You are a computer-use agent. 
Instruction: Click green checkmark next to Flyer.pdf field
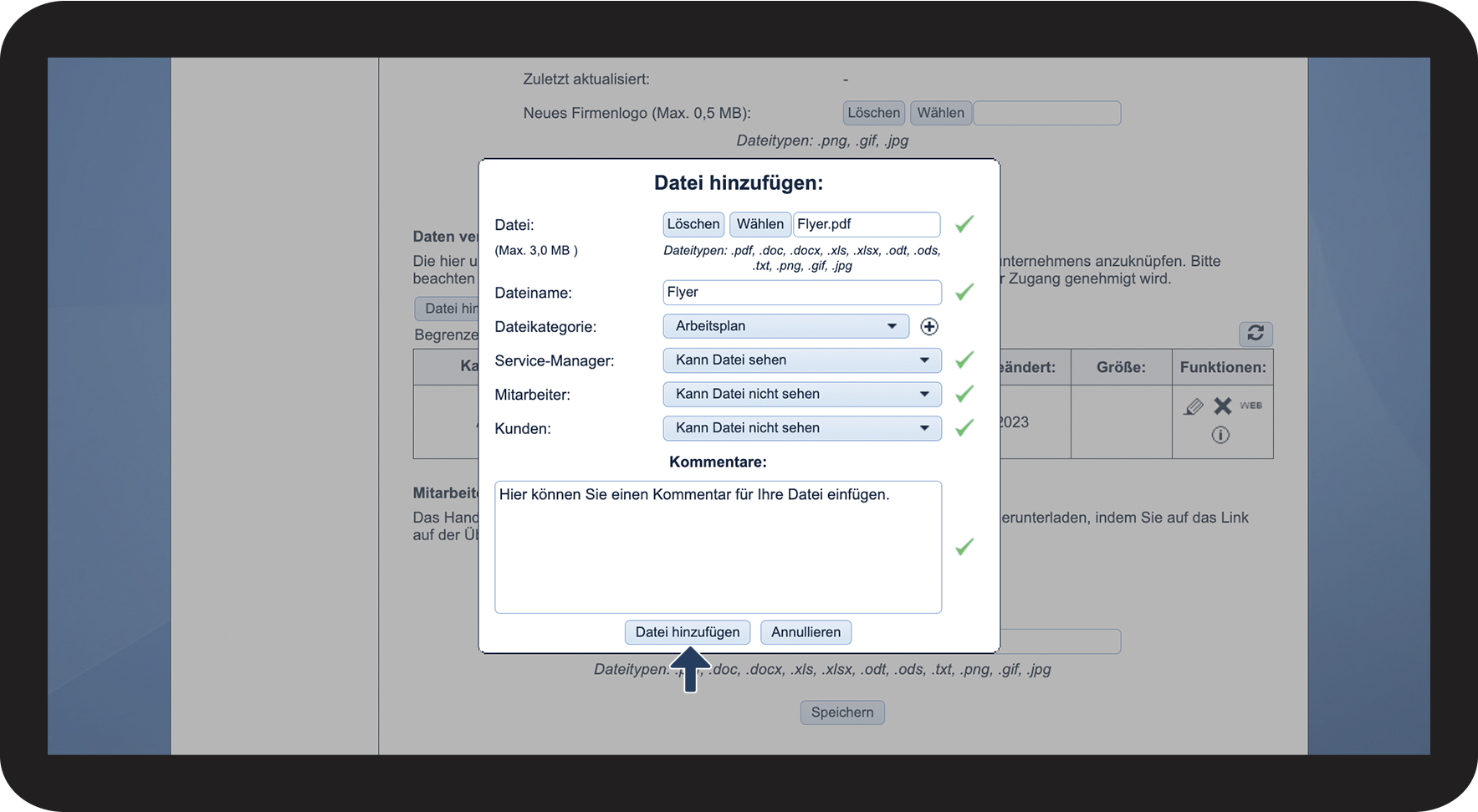[964, 224]
